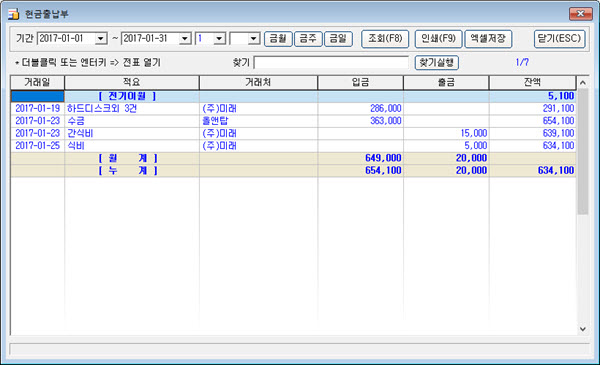Viewport: 600px width, 365px height.
Task: Click the 찾기 search input field
Action: [x=331, y=63]
